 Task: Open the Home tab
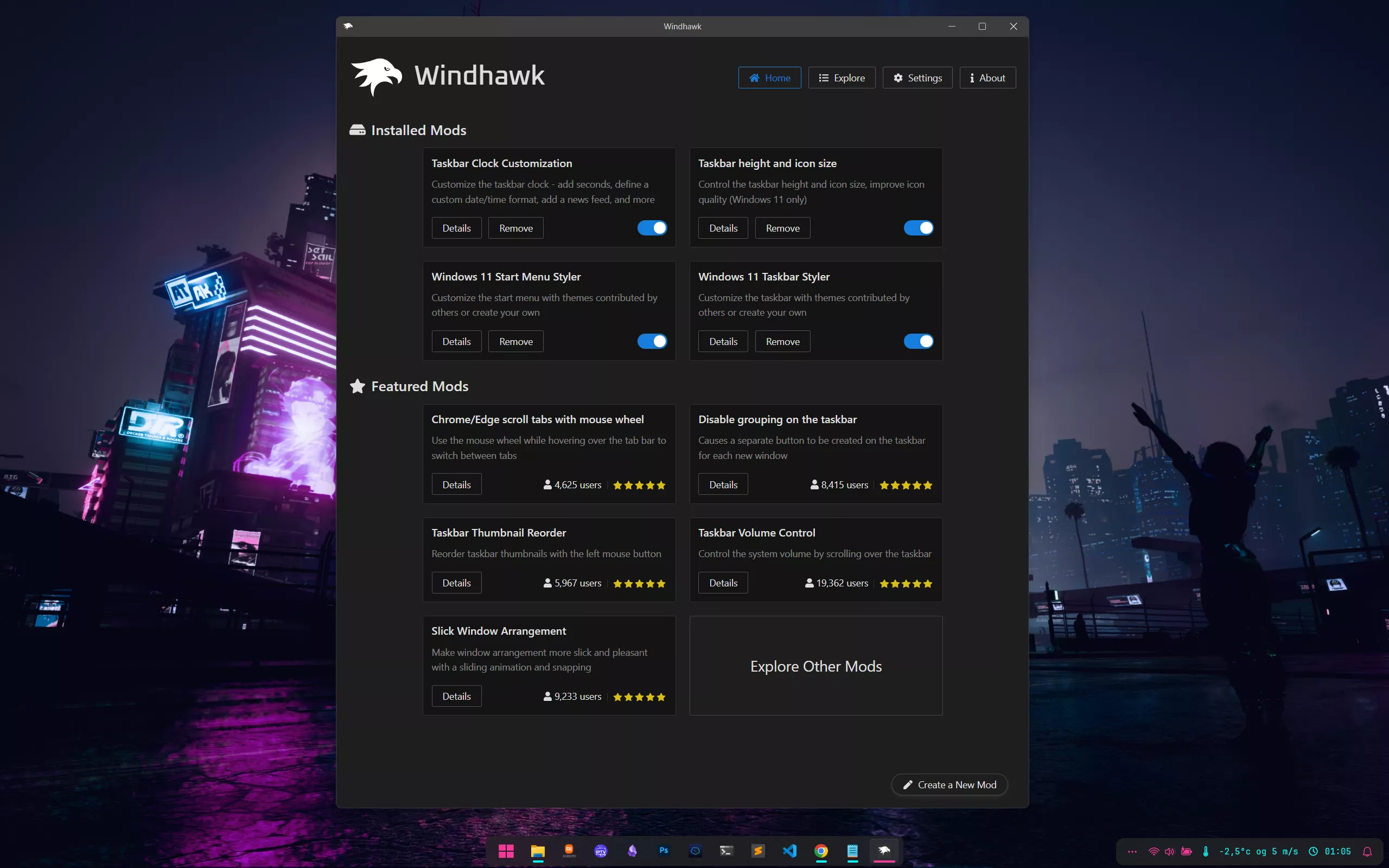[x=769, y=78]
